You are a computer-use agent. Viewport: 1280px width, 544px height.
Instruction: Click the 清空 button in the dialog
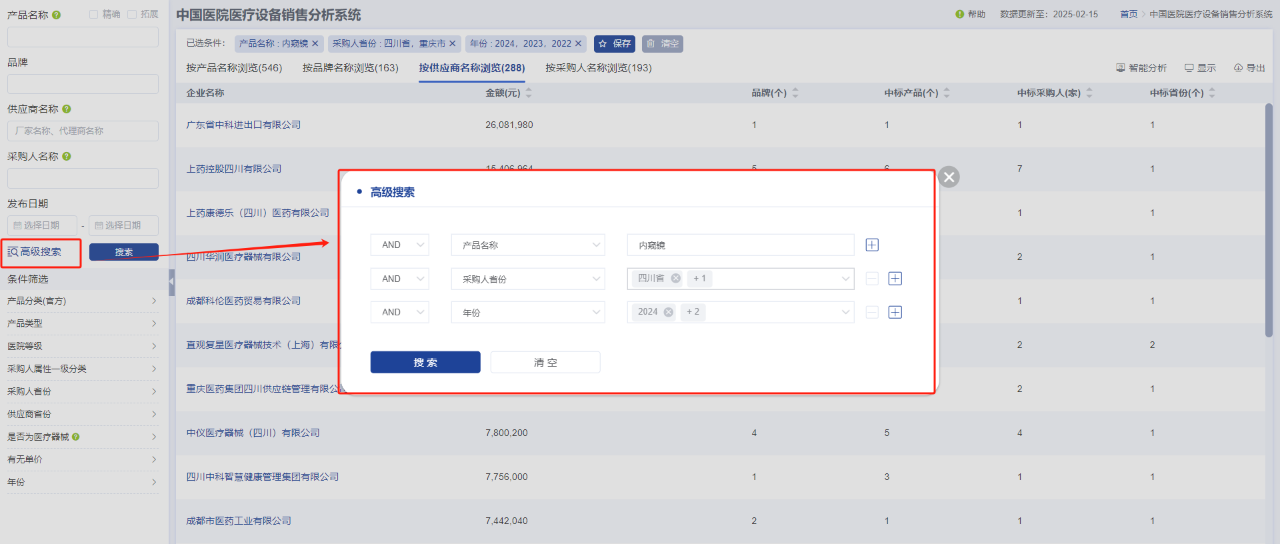545,362
